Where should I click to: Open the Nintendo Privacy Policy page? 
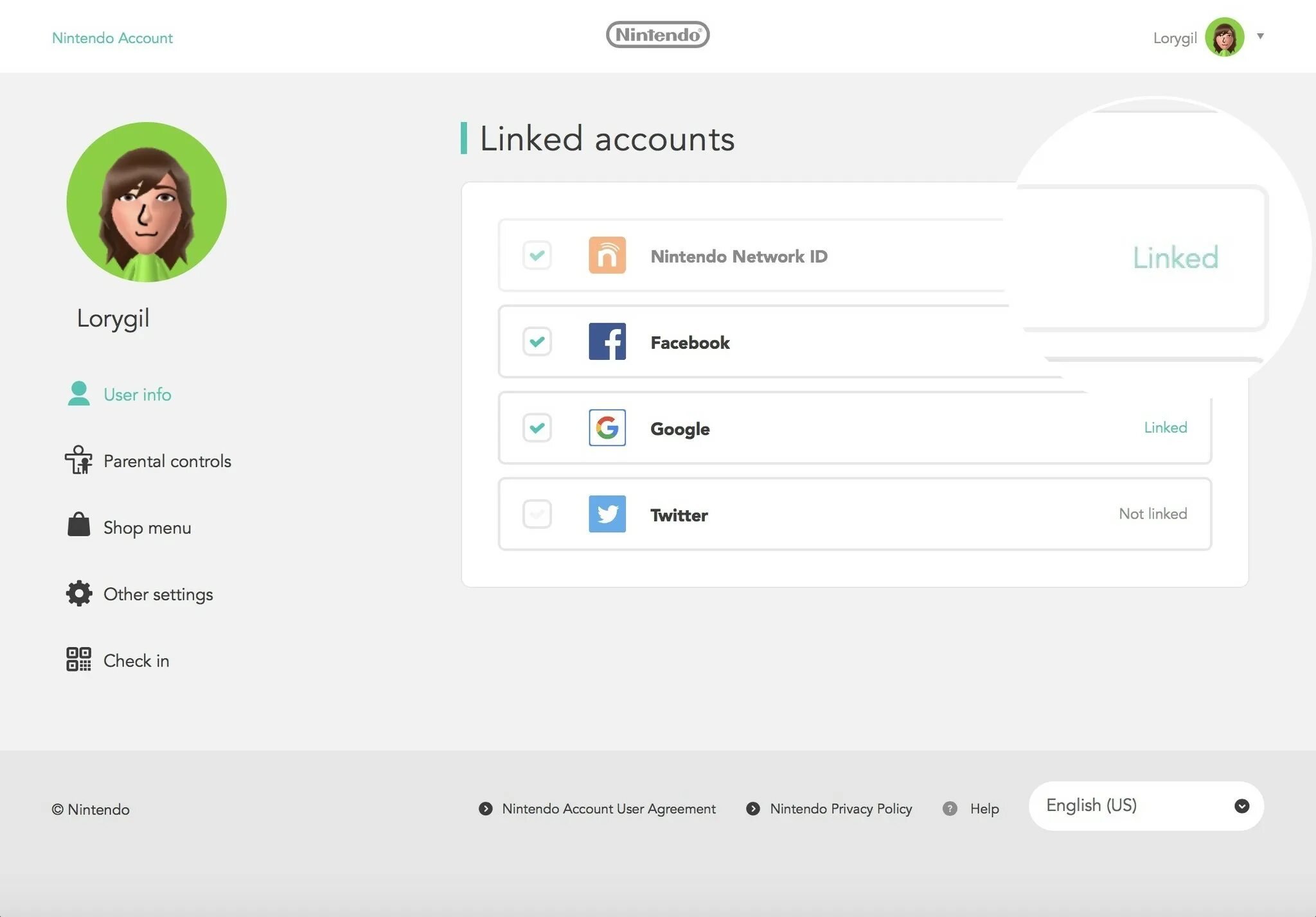click(840, 808)
